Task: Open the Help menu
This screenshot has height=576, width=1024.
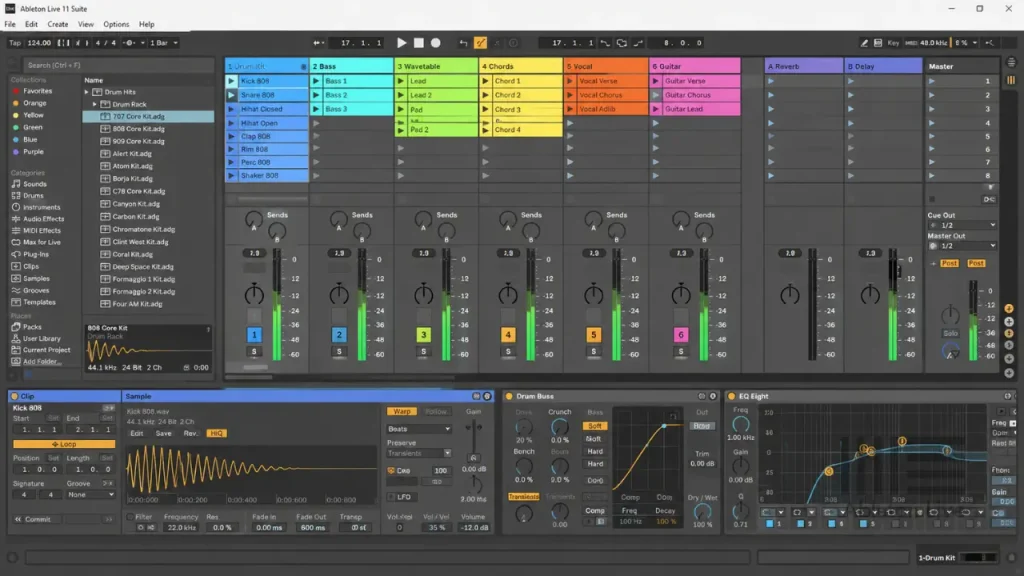Action: coord(146,24)
